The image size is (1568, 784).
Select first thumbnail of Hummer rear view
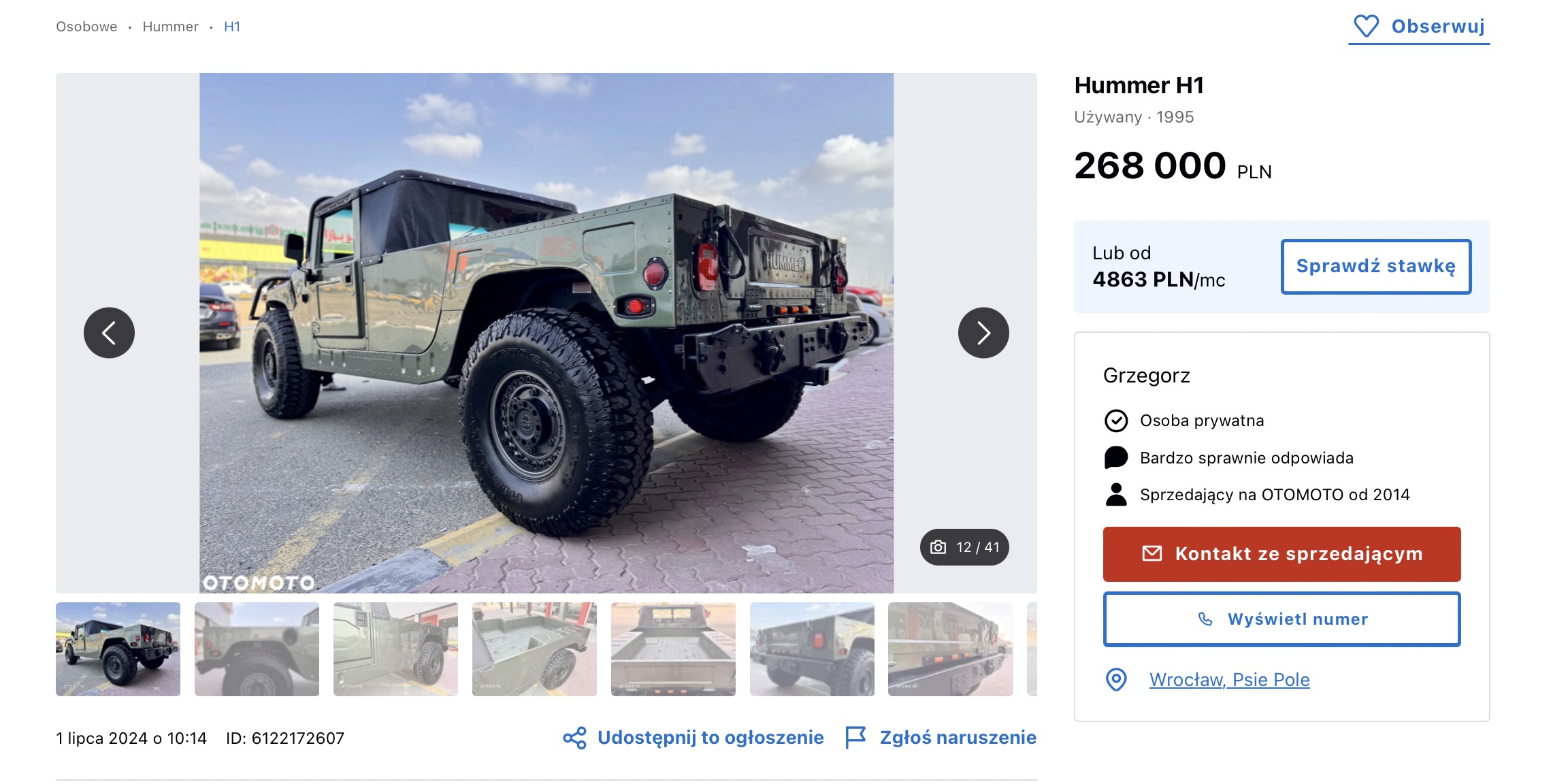(118, 649)
